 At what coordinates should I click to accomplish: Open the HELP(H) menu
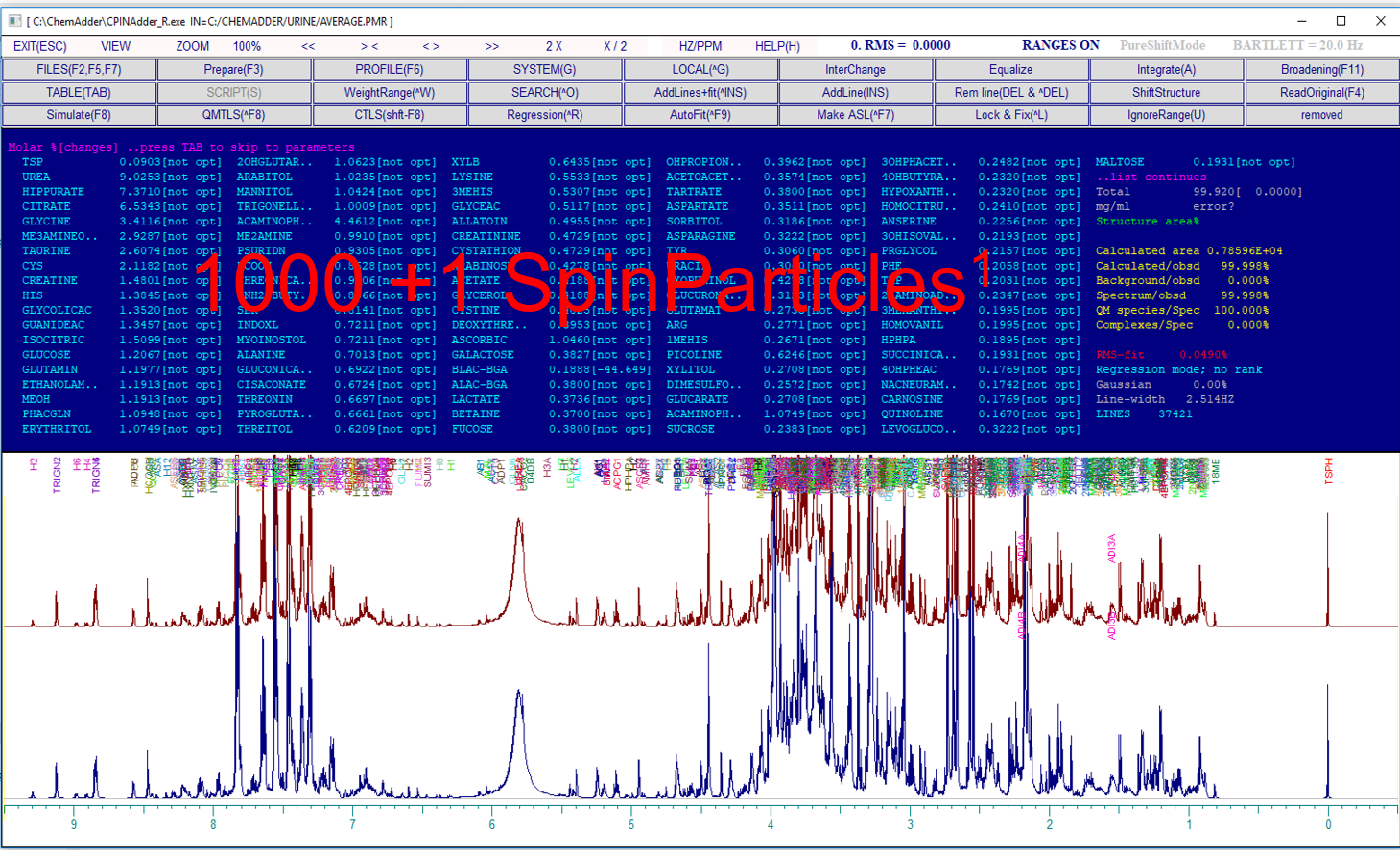(777, 46)
